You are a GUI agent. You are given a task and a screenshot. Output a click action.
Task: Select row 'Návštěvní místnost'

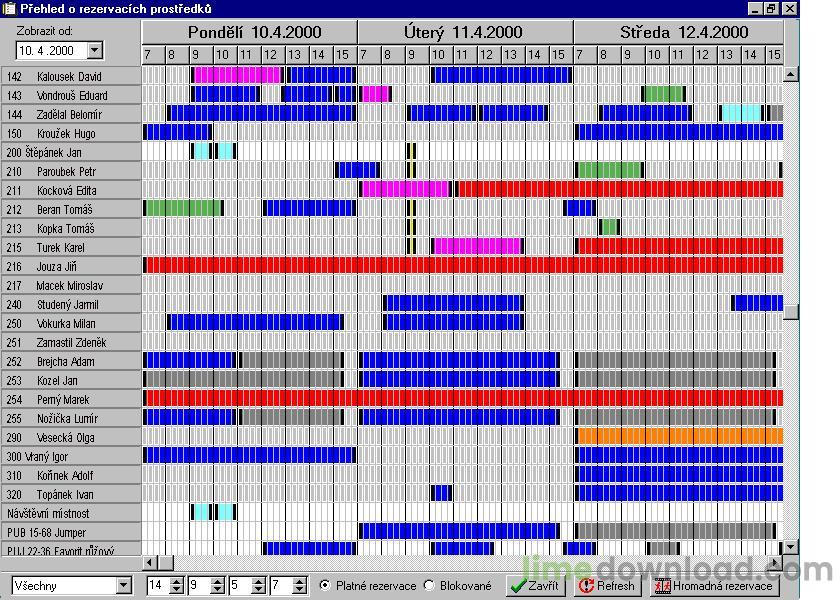click(x=71, y=514)
